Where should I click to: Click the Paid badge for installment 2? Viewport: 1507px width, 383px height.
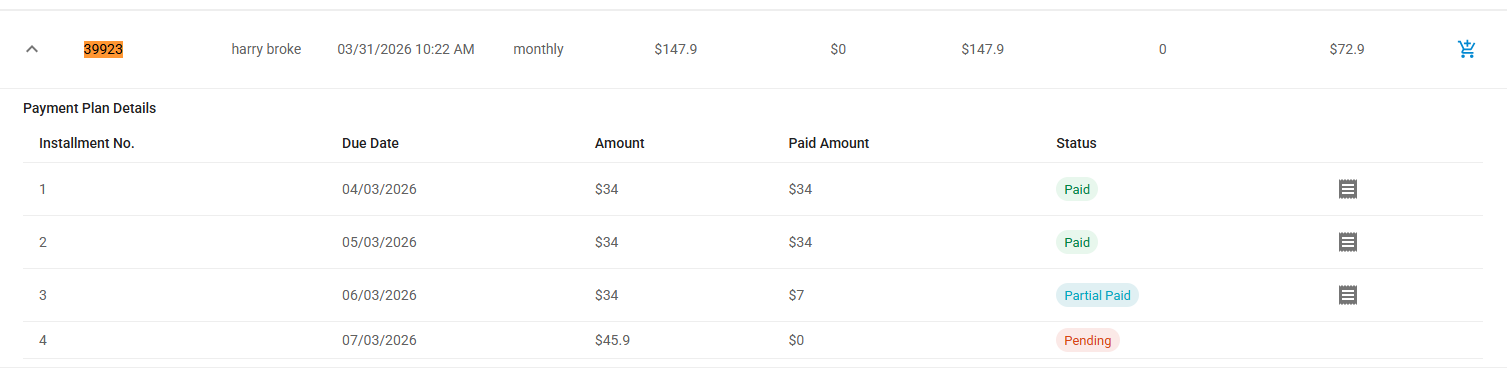tap(1077, 242)
